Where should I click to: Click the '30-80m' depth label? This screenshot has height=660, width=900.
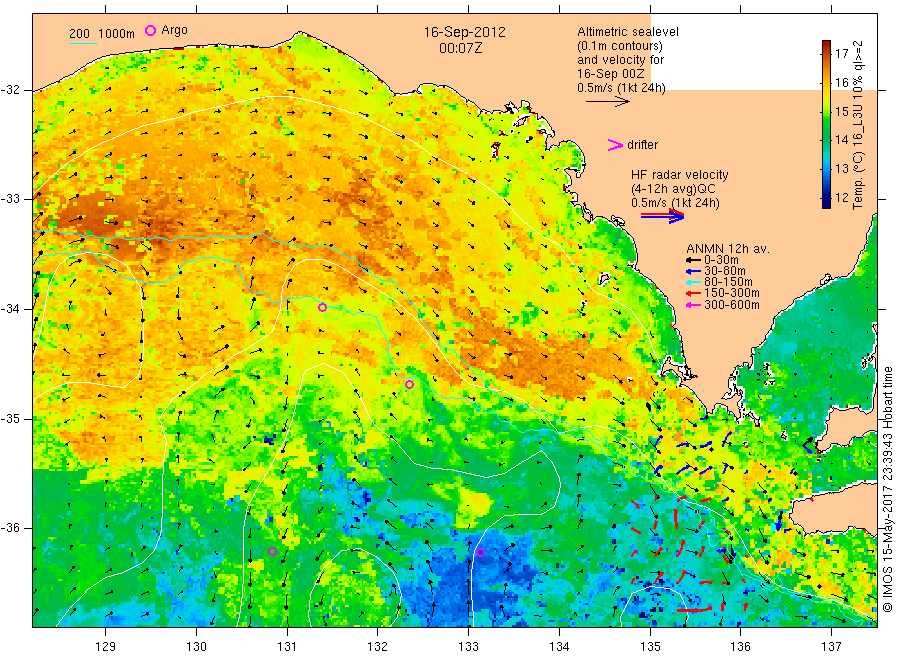[725, 271]
